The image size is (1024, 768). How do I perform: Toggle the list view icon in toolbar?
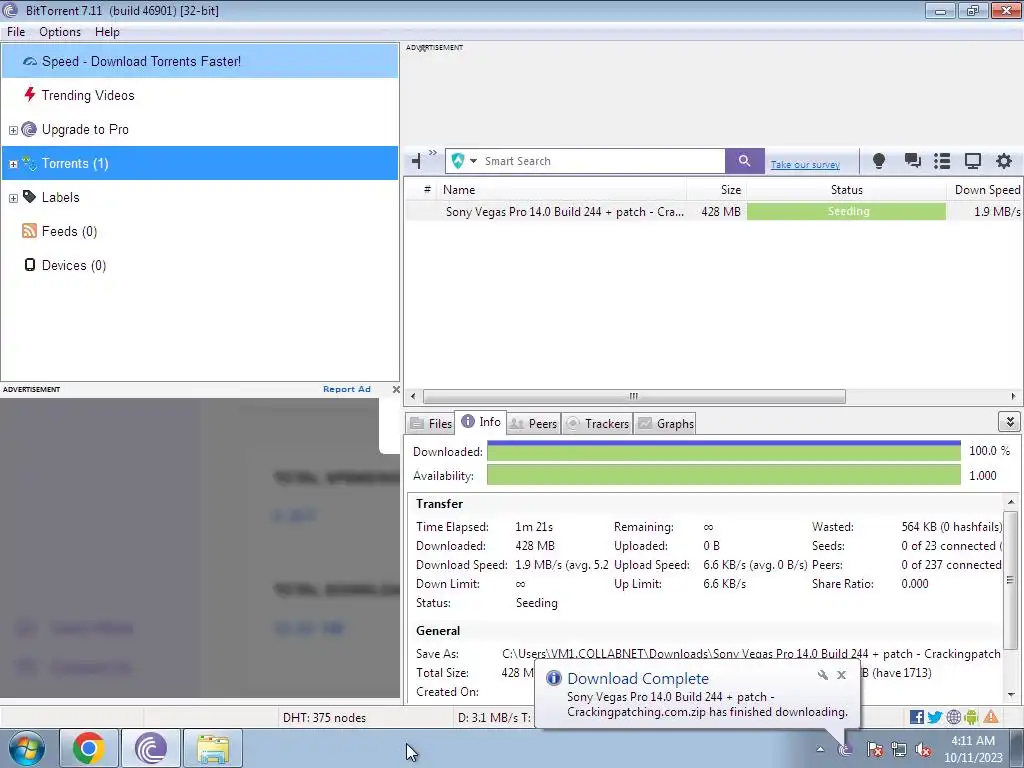pos(942,161)
